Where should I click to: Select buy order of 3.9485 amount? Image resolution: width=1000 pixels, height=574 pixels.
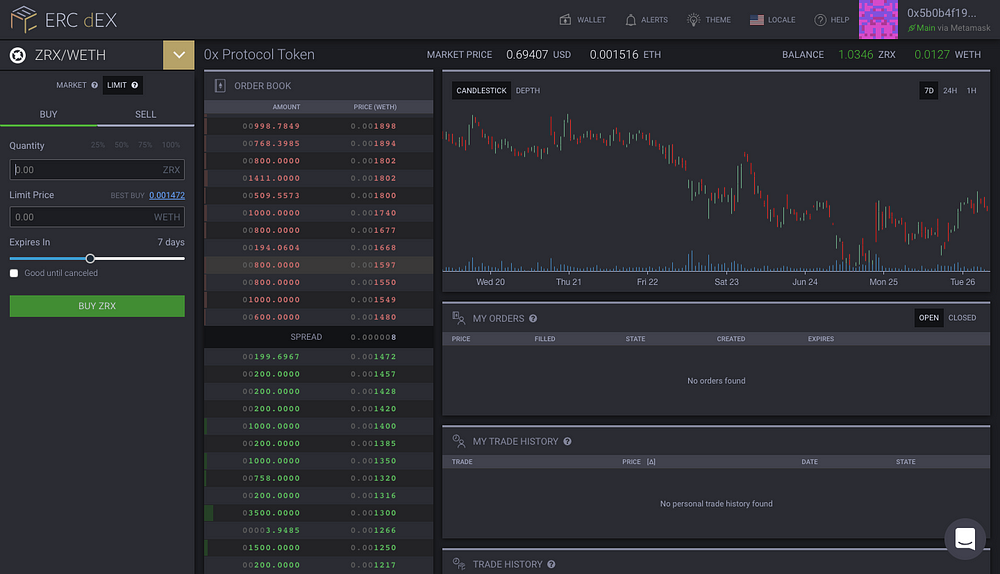pos(318,530)
